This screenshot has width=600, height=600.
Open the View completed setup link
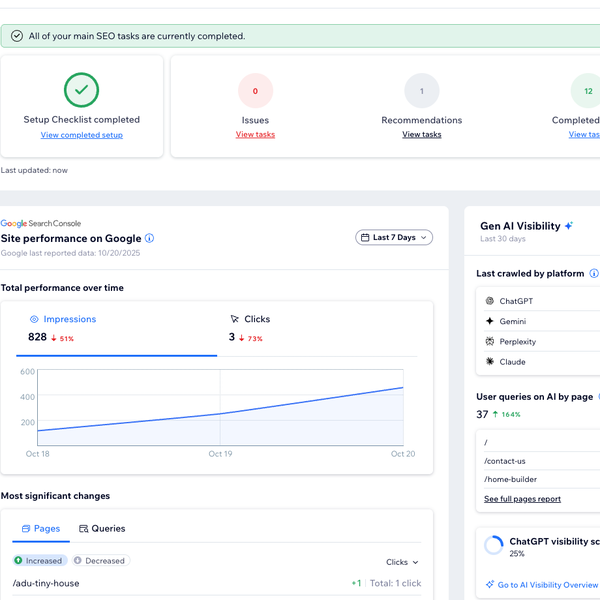[82, 135]
